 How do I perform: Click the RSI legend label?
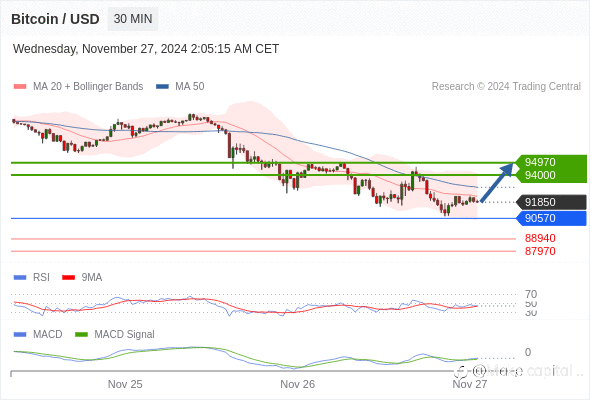pos(41,278)
